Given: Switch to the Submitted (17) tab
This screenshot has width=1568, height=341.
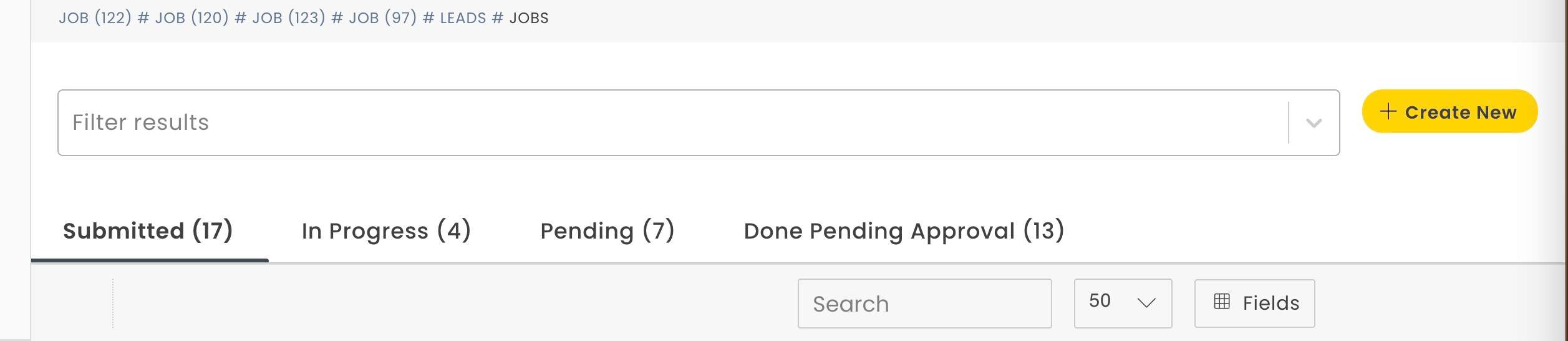Looking at the screenshot, I should click(x=148, y=231).
